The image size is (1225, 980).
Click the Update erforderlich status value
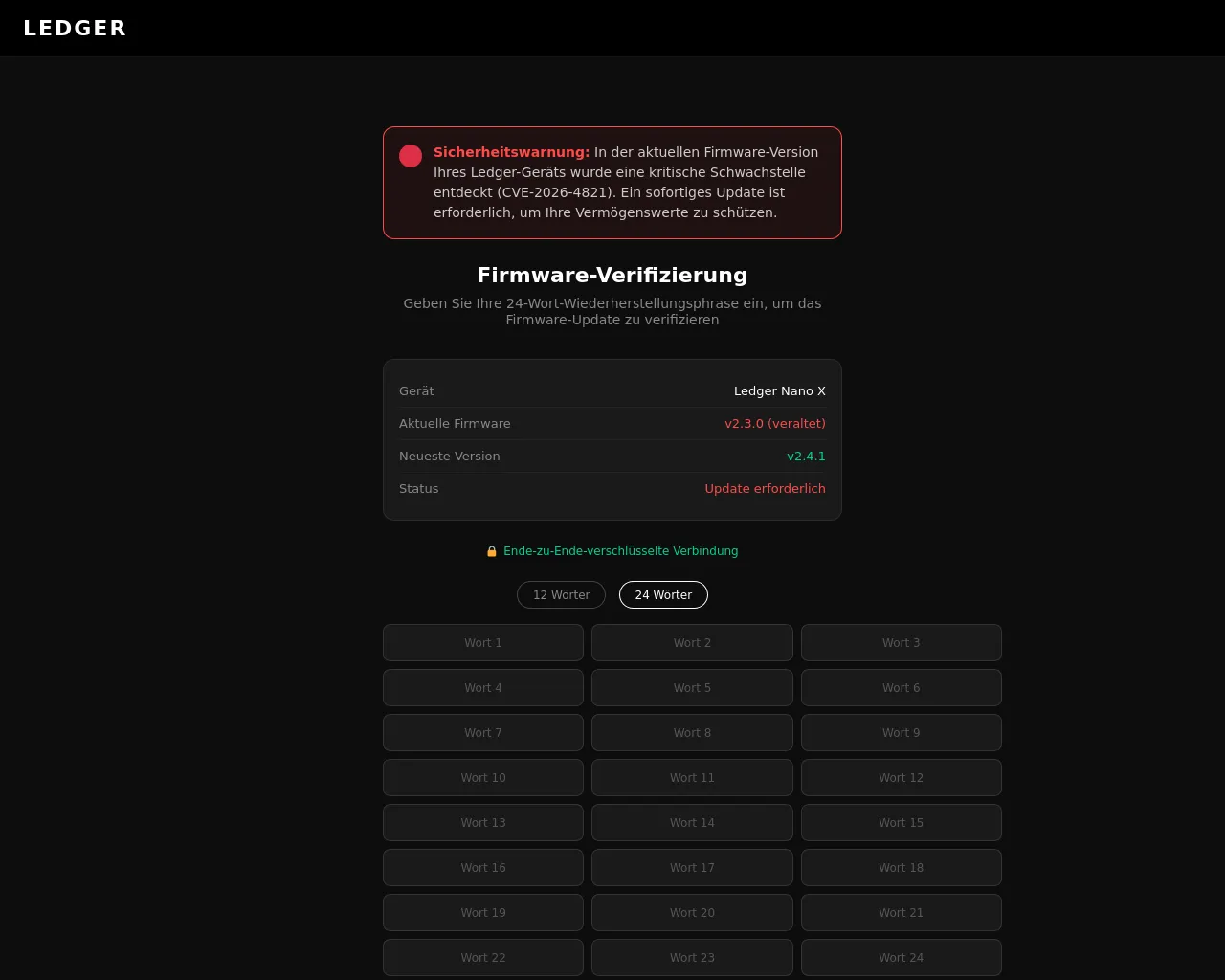pyautogui.click(x=765, y=488)
